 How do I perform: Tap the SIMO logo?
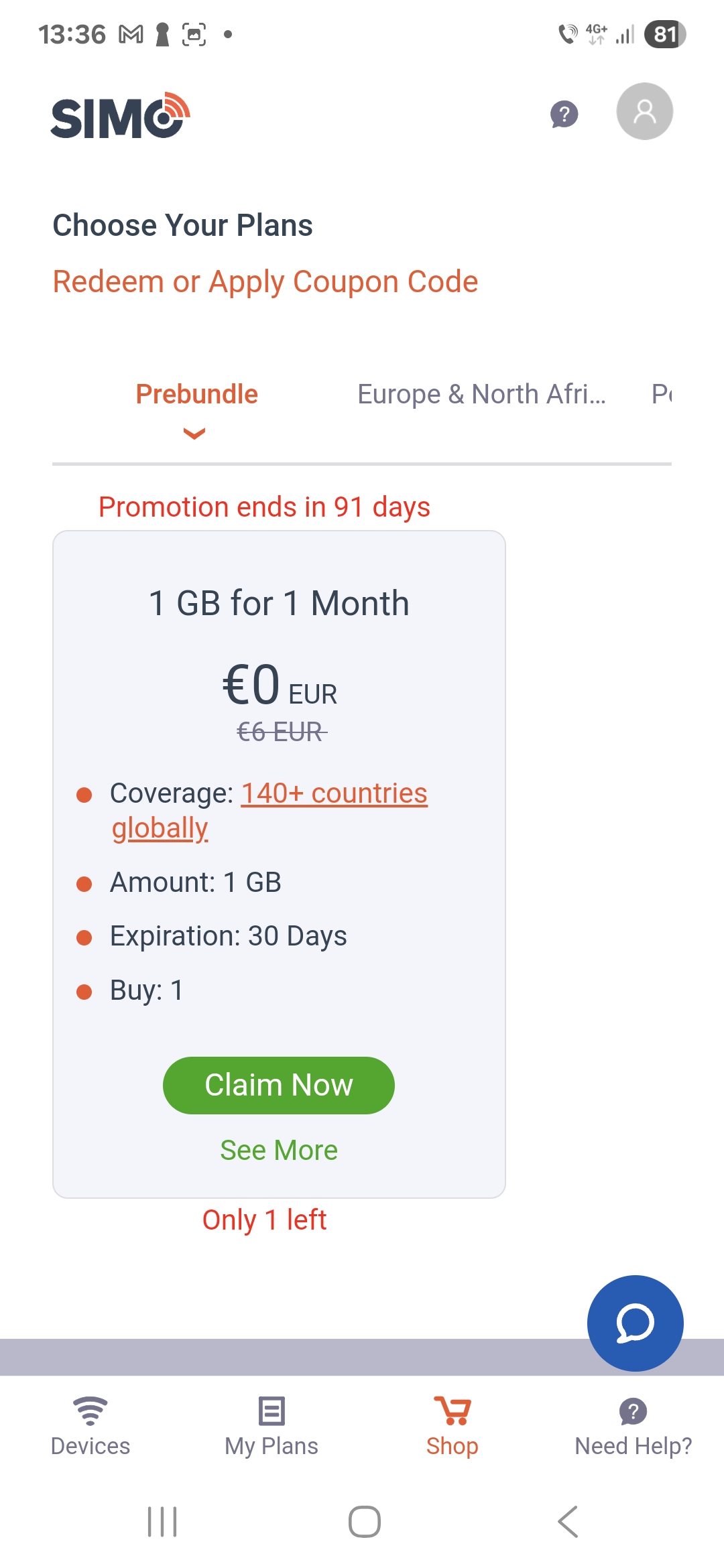(121, 115)
